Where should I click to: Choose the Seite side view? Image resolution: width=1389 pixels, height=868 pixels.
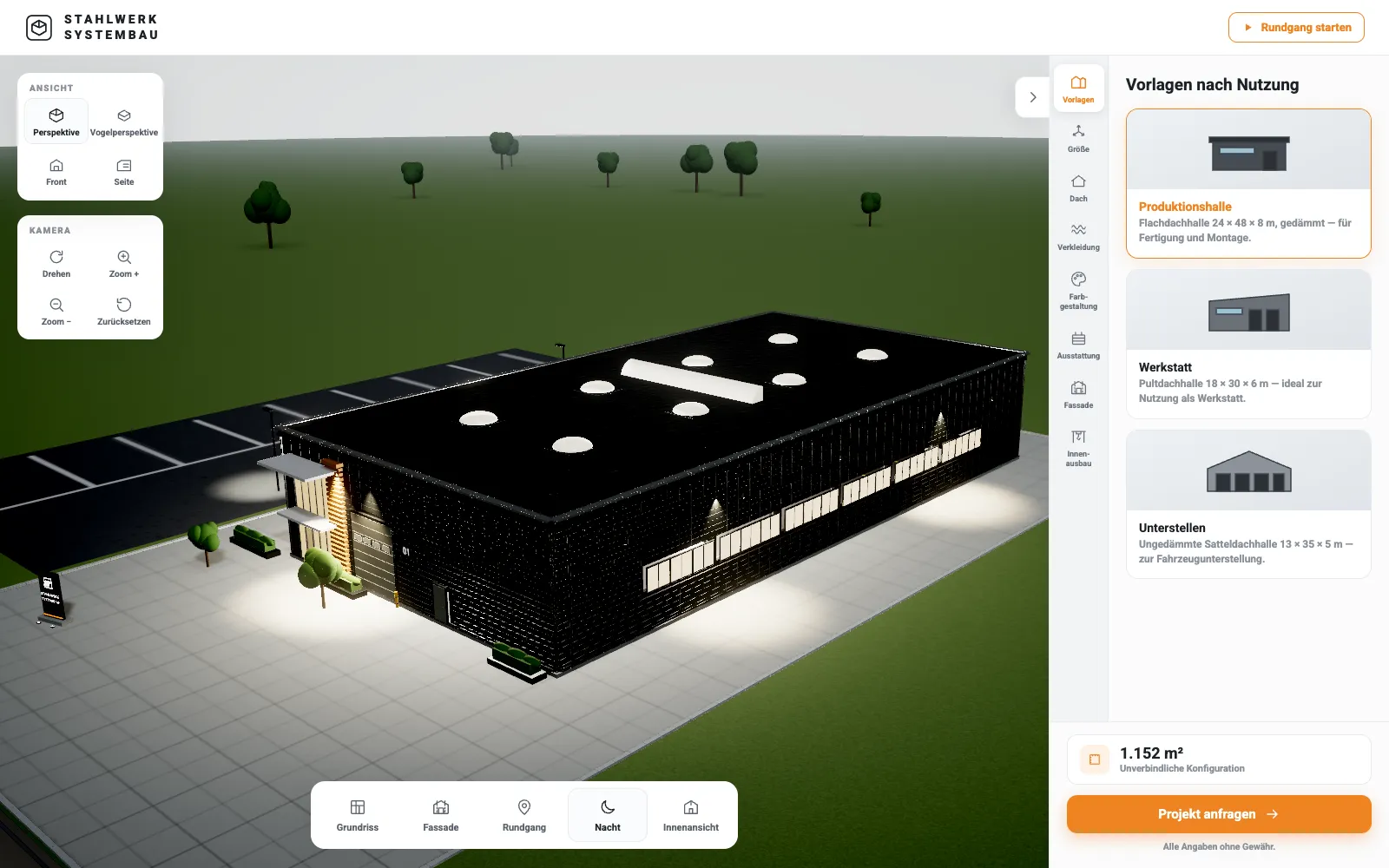coord(124,172)
